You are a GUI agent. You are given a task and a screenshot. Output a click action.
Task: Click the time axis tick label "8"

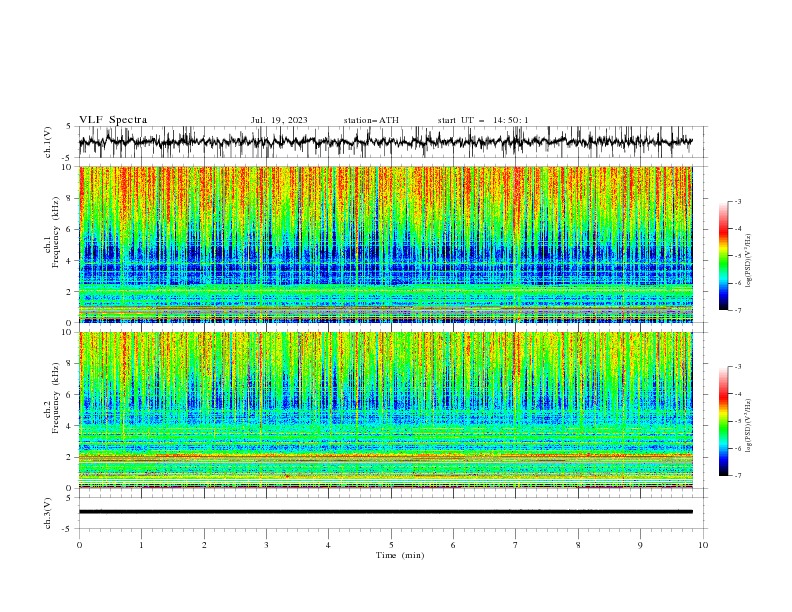[578, 545]
